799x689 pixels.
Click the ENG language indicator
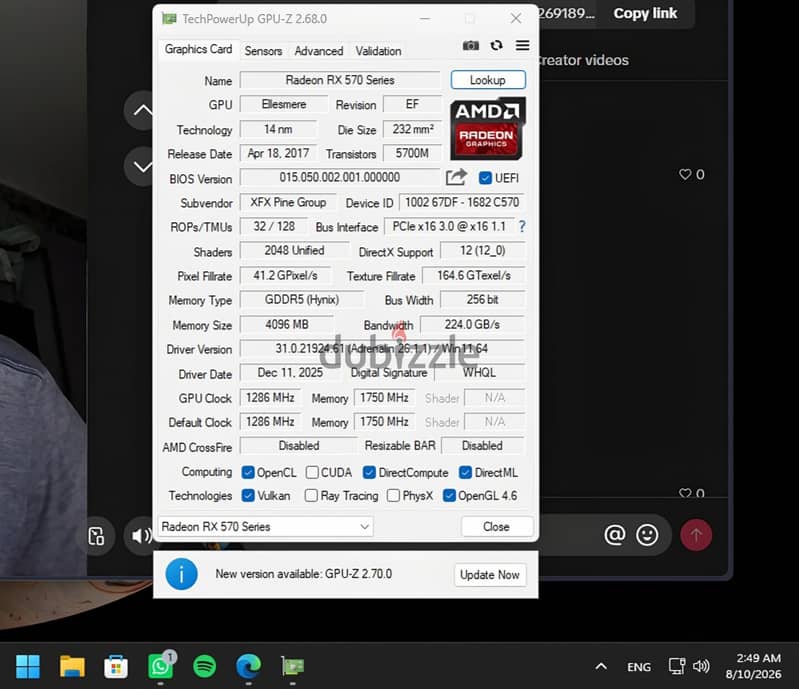tap(638, 667)
